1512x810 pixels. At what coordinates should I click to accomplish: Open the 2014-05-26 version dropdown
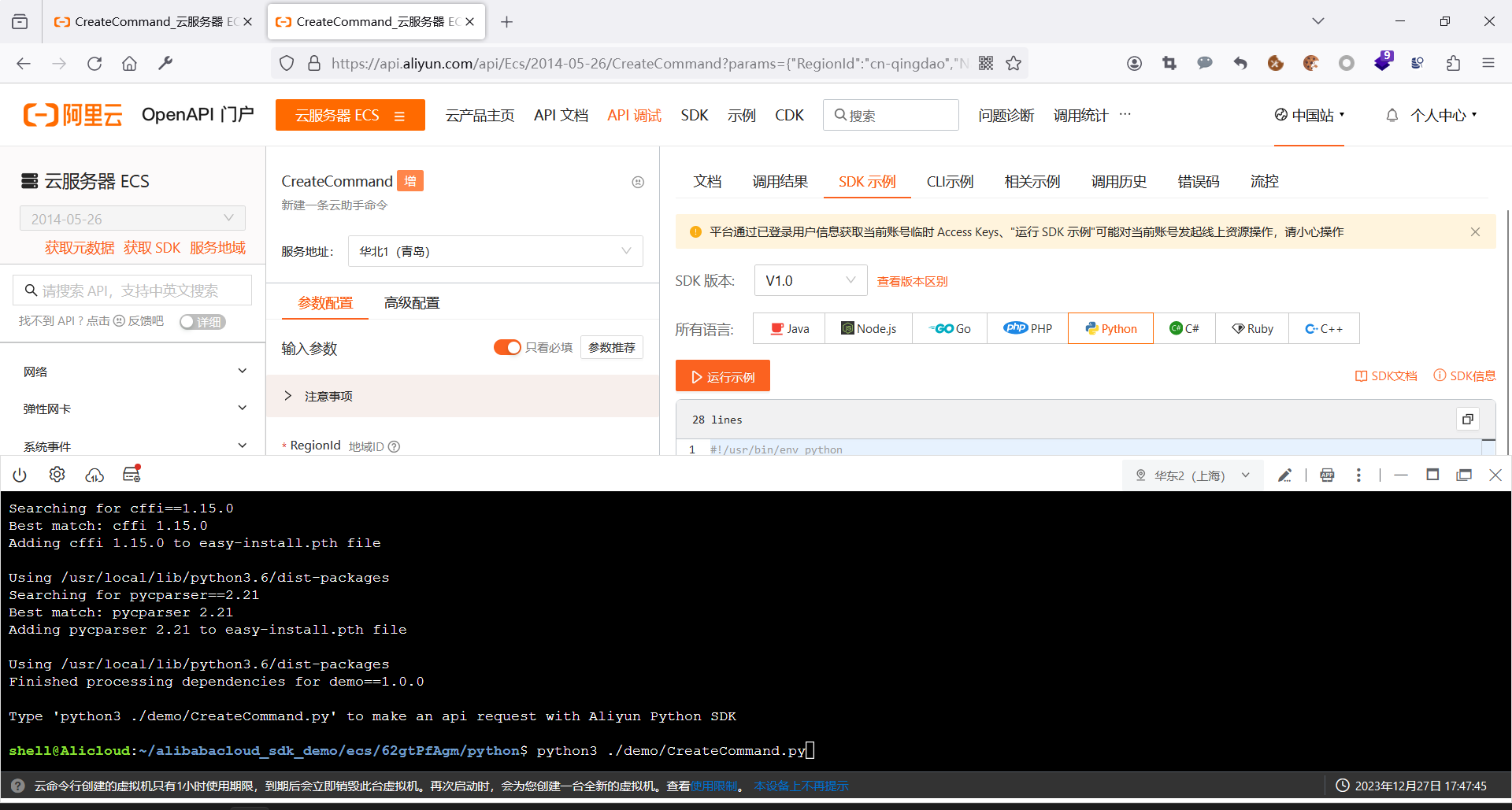132,219
